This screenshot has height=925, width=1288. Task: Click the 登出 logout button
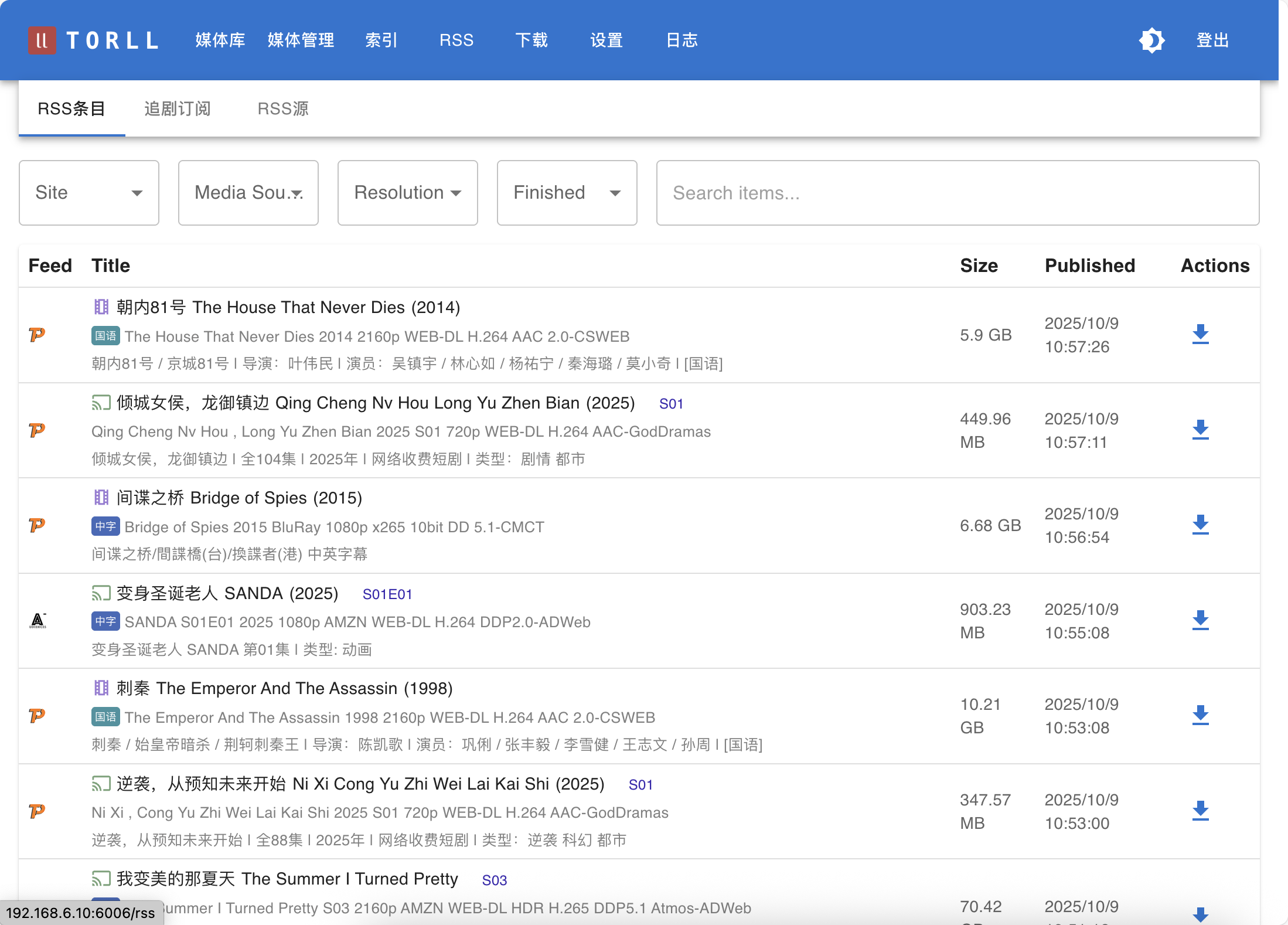[x=1212, y=40]
